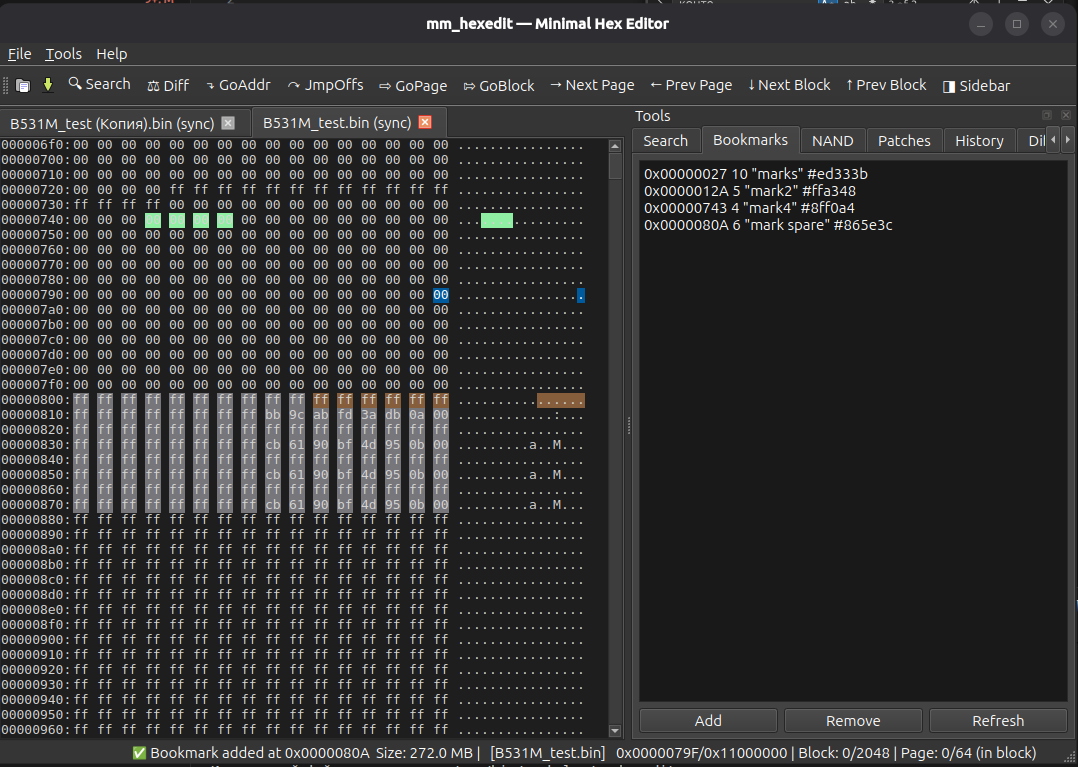Open the Patches tab
Screen dimensions: 1078x767
coord(904,141)
